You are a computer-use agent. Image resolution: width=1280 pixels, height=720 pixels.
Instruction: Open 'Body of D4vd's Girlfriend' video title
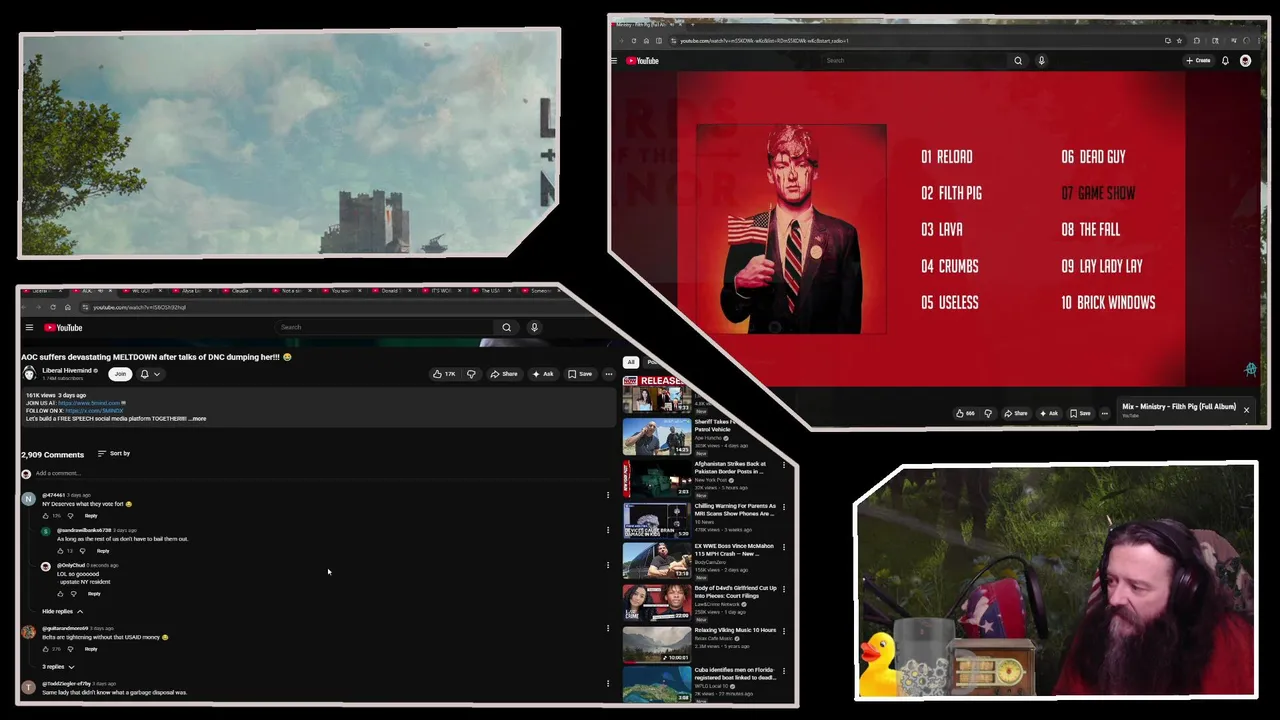(735, 592)
